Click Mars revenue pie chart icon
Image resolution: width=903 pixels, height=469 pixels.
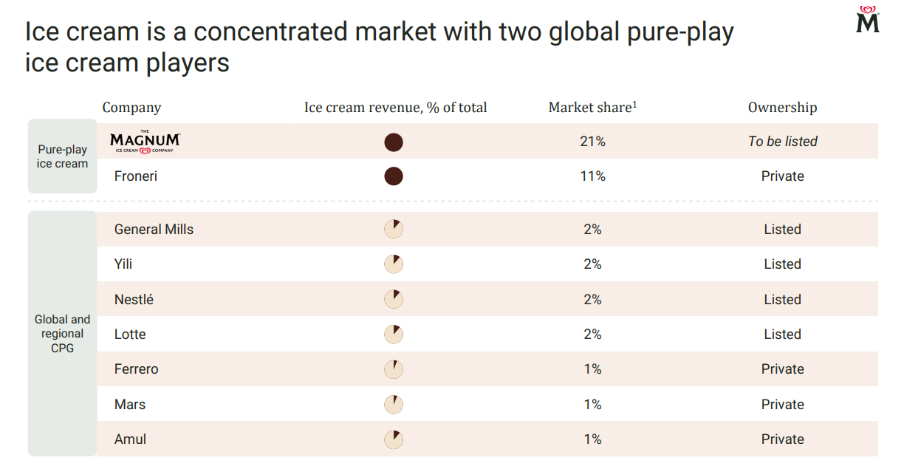tap(393, 404)
